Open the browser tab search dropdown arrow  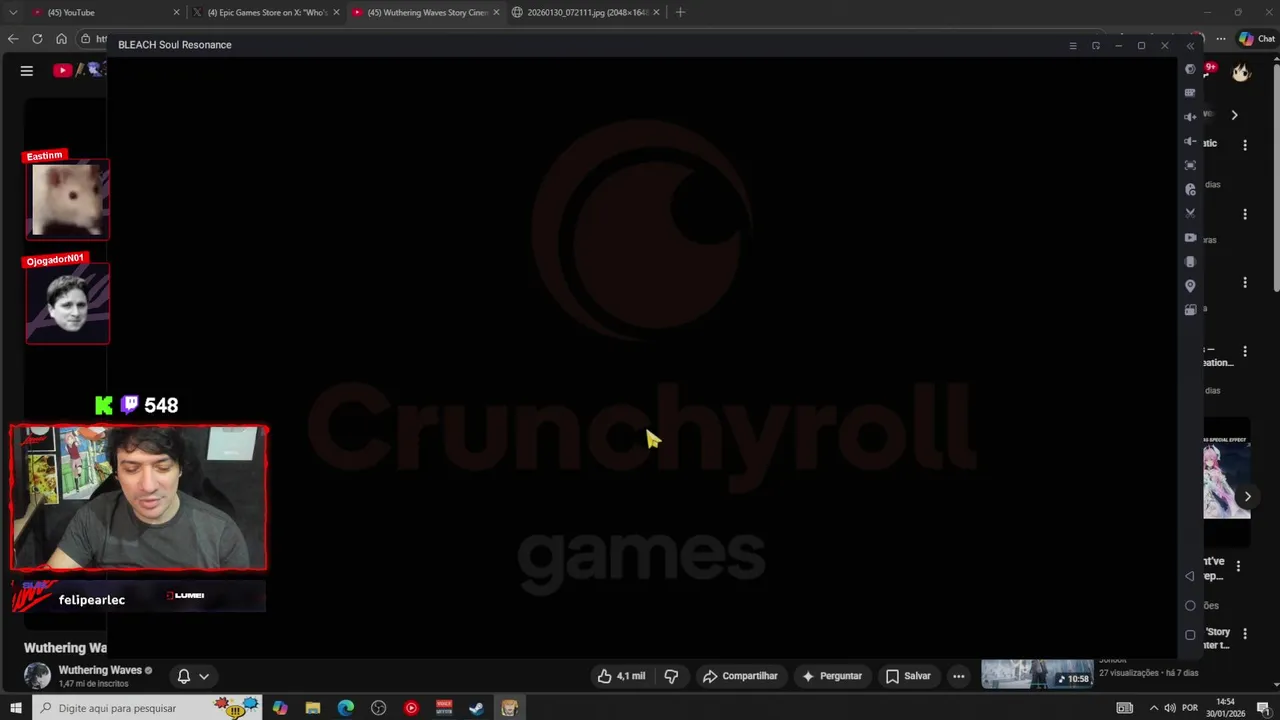13,12
